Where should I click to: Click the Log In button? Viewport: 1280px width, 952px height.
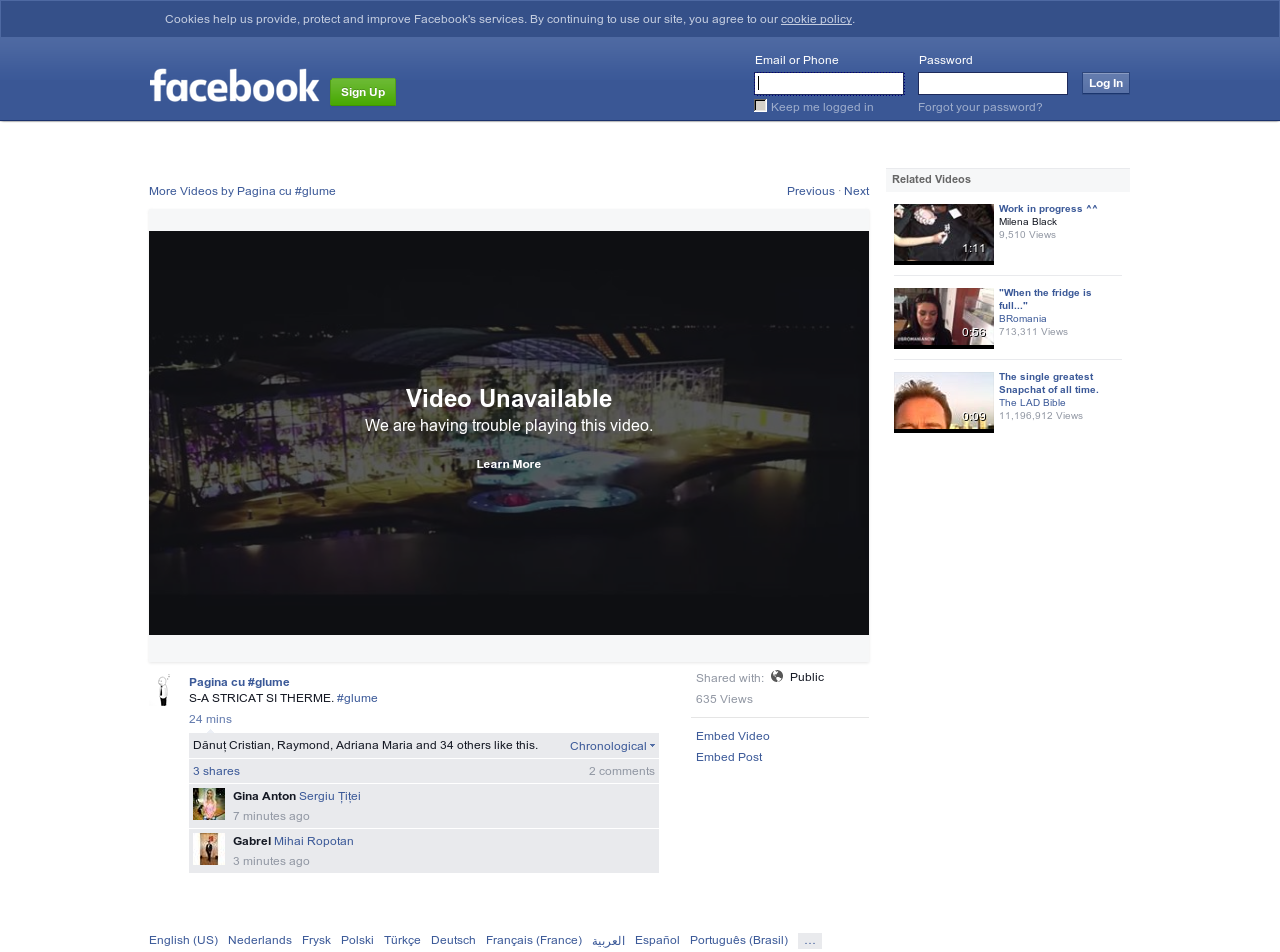[x=1106, y=83]
